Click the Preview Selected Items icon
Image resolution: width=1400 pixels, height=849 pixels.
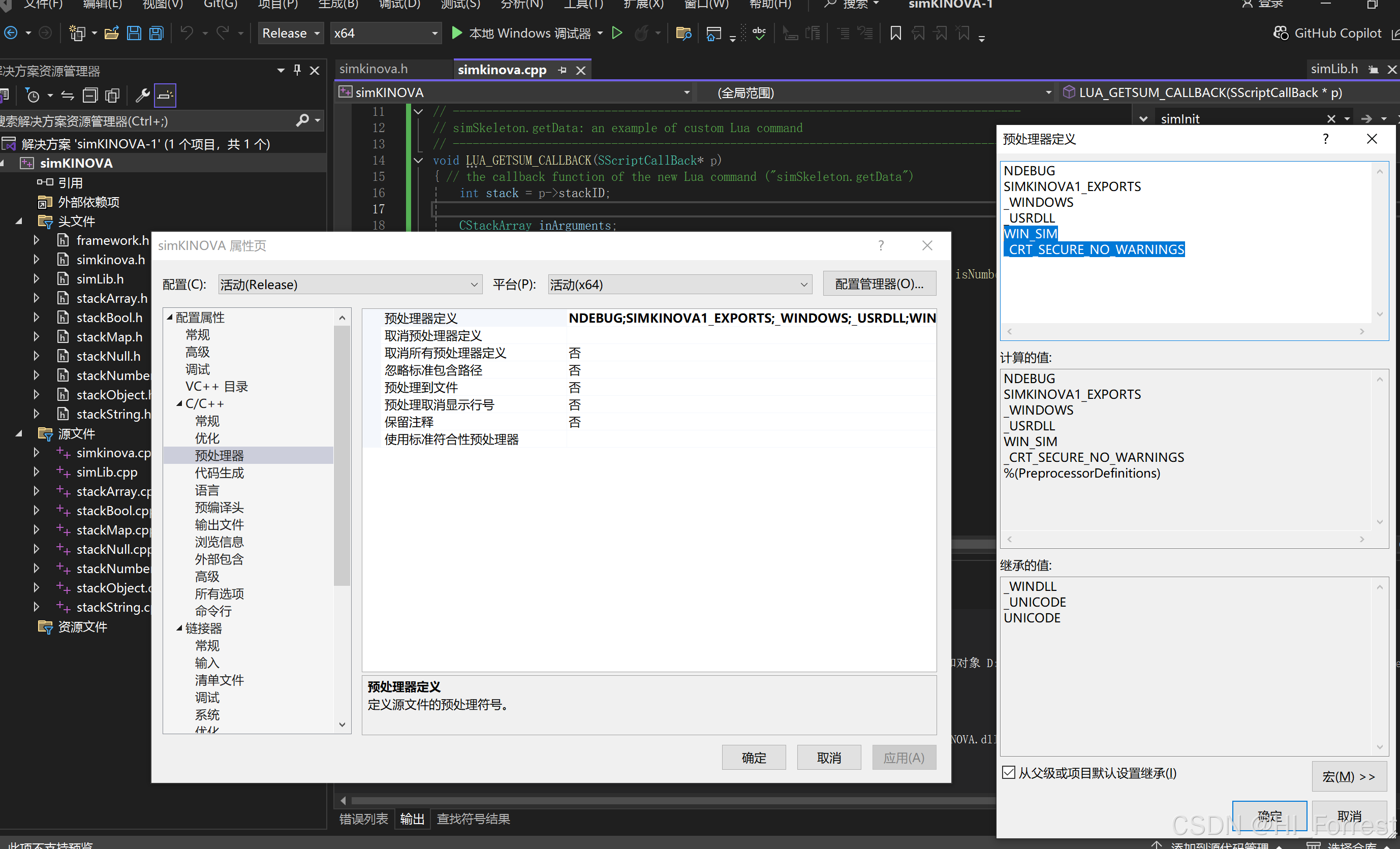click(165, 96)
